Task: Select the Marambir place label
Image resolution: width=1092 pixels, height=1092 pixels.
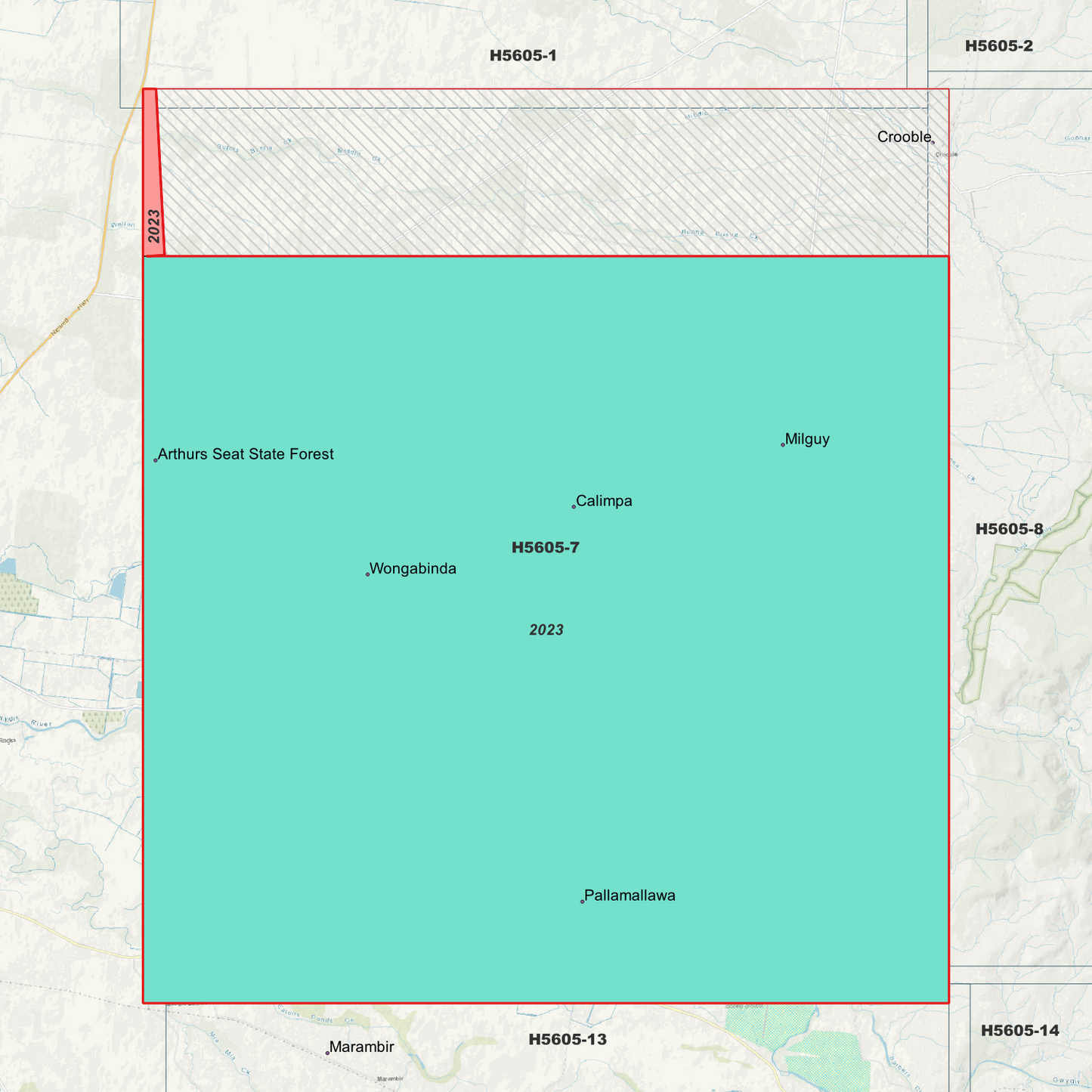Action: tap(361, 1047)
